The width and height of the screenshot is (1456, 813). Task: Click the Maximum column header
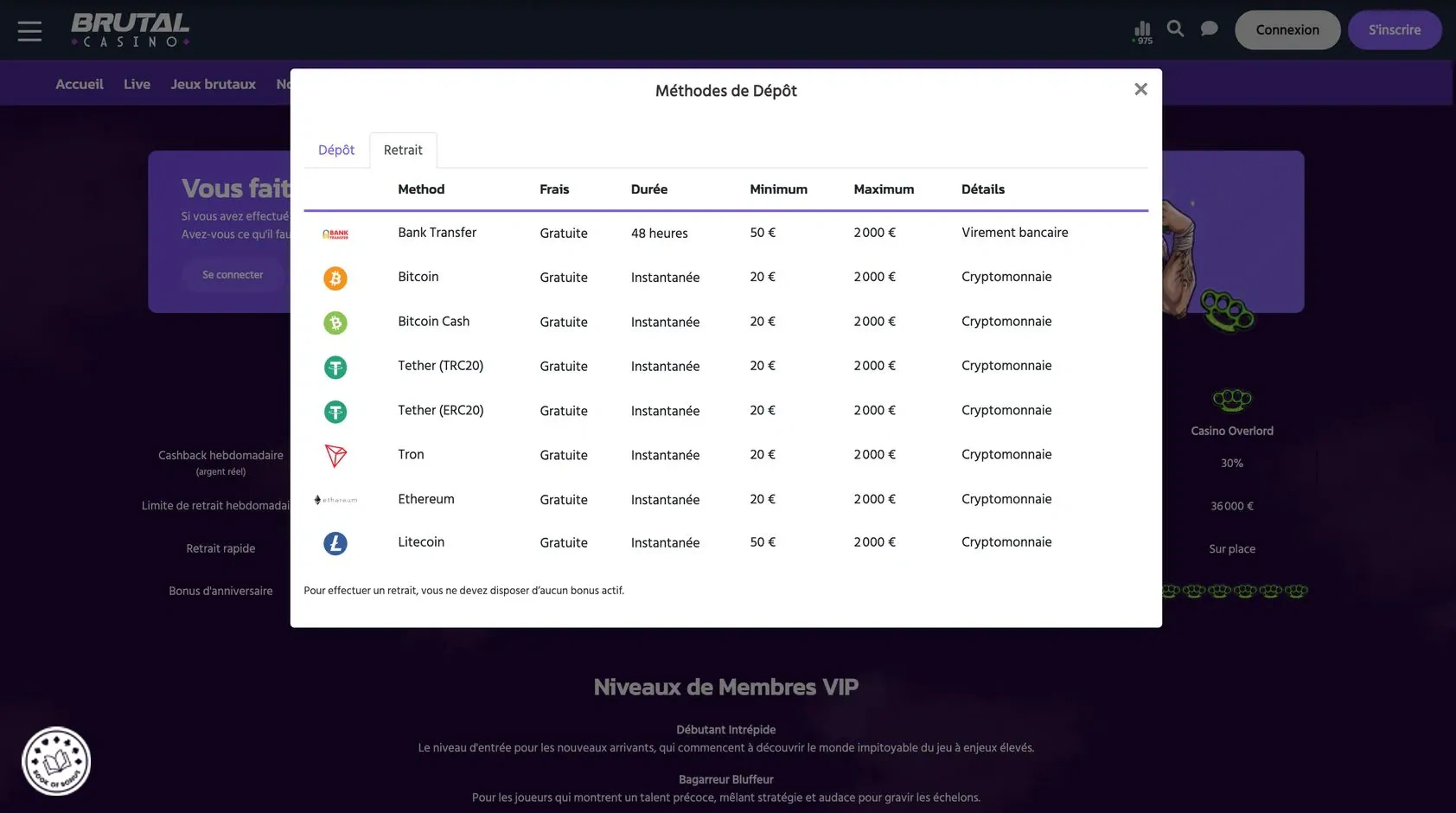(884, 189)
